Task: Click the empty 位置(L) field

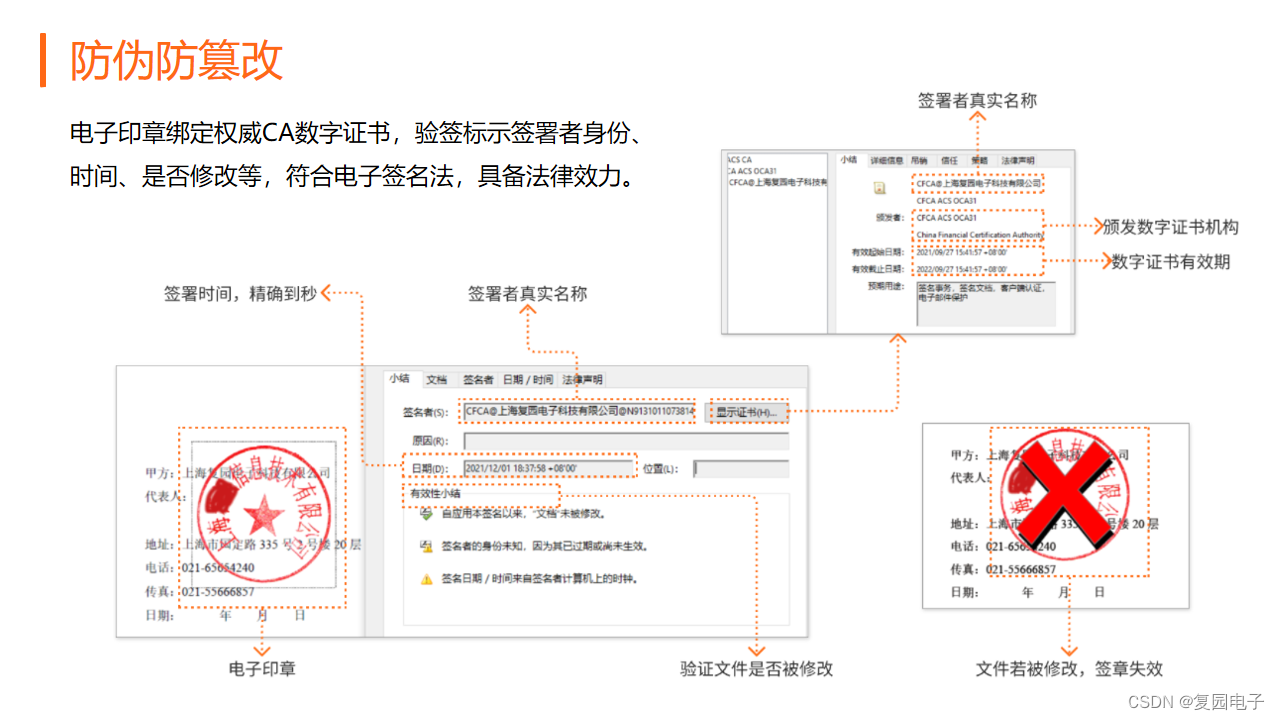Action: click(x=741, y=468)
